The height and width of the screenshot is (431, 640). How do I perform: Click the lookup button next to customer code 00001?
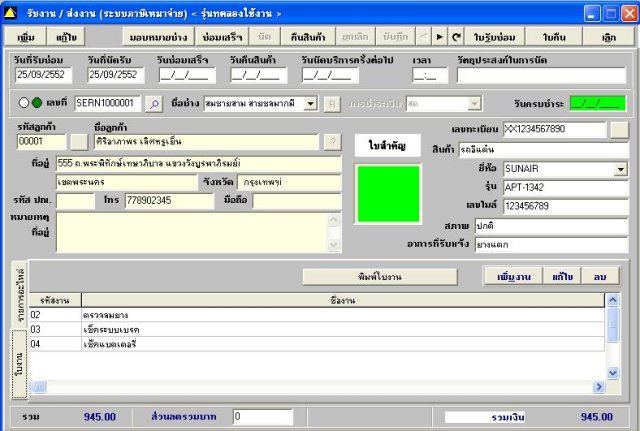(x=79, y=142)
